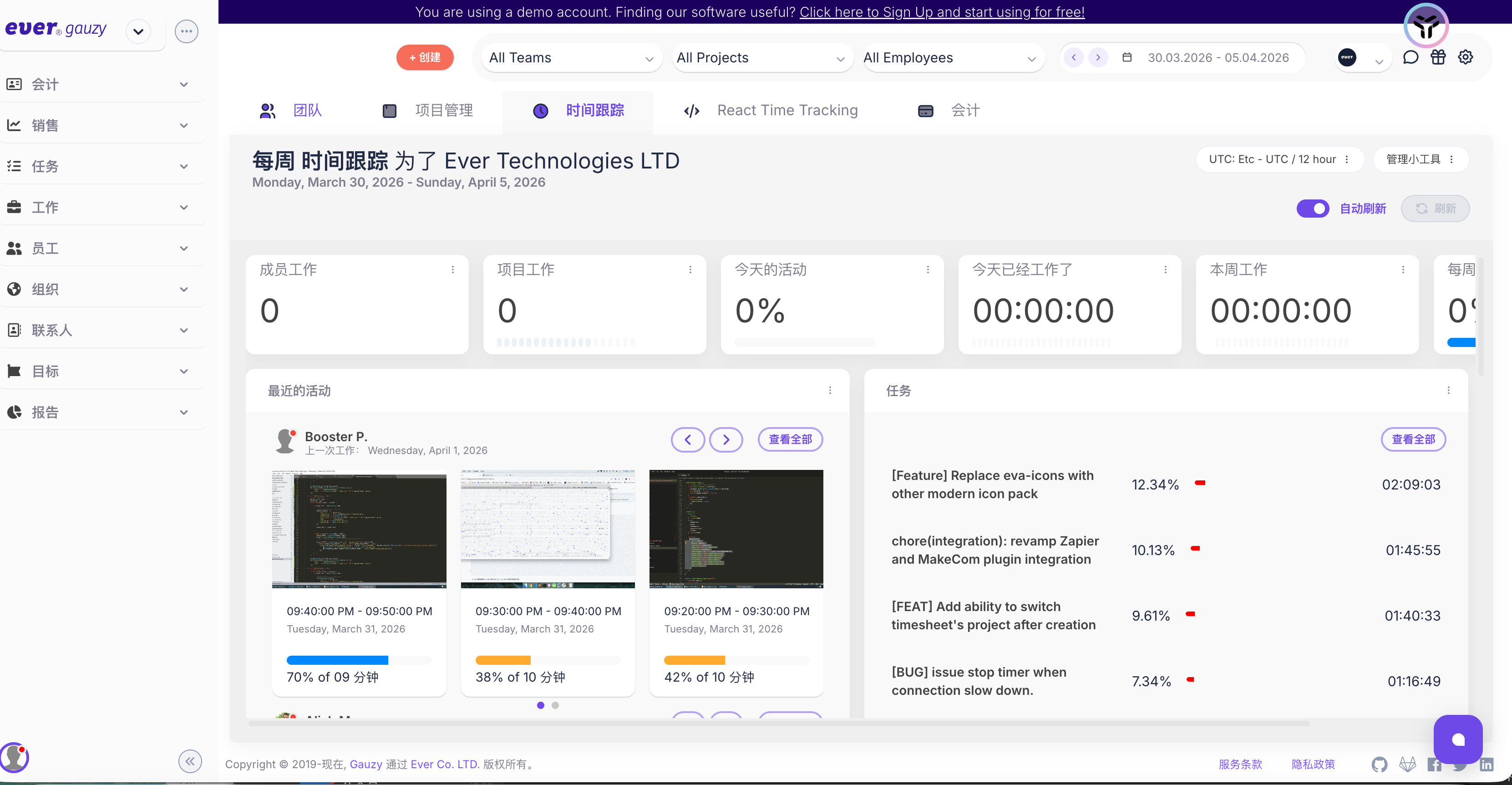Screen dimensions: 1512x785
Task: Open dropdown chevron next to gauzy logo
Action: click(x=138, y=32)
